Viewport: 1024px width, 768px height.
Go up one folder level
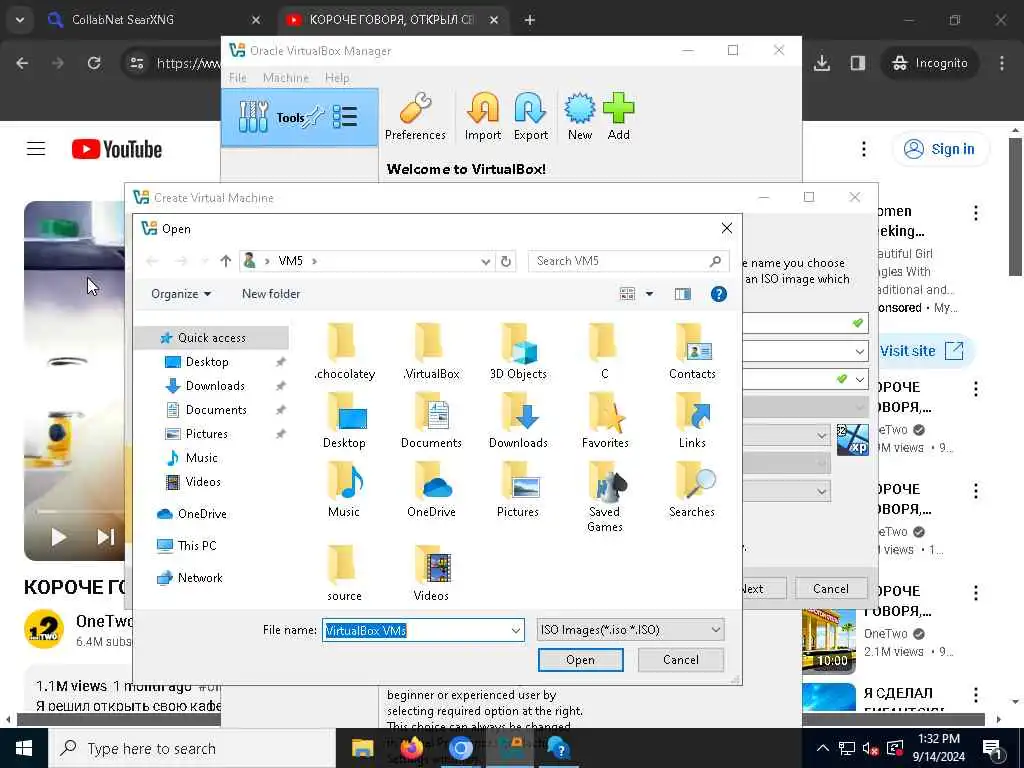(226, 261)
